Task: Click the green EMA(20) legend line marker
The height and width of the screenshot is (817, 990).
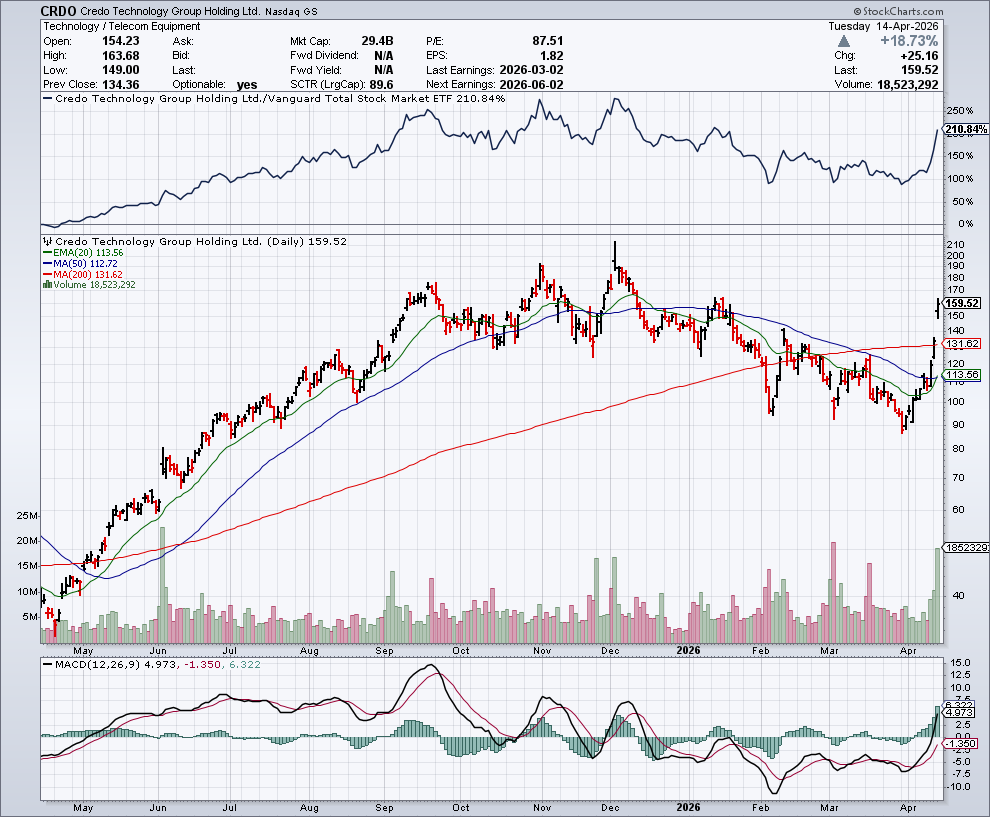Action: point(46,253)
